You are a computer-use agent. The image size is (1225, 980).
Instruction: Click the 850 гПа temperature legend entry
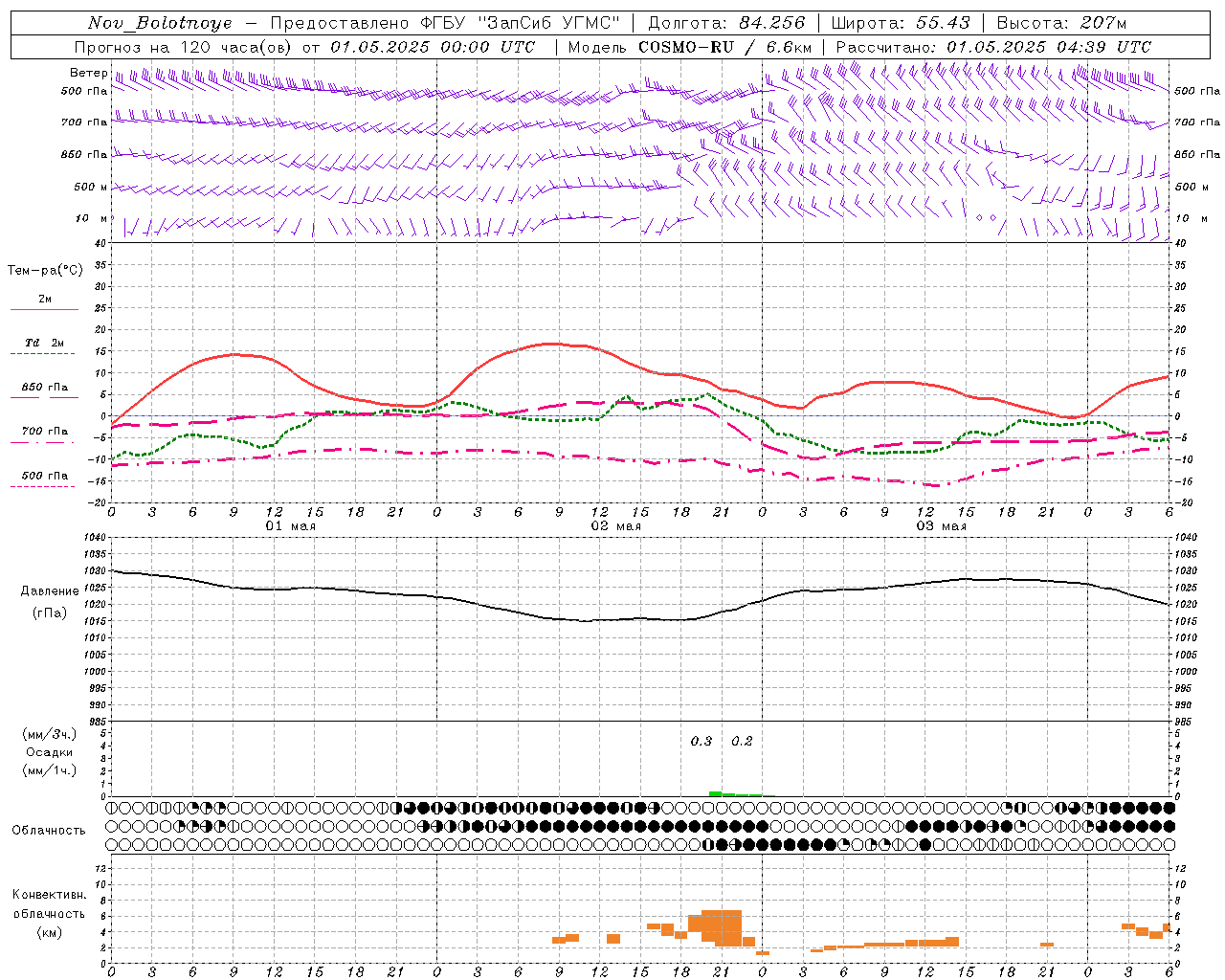[44, 388]
